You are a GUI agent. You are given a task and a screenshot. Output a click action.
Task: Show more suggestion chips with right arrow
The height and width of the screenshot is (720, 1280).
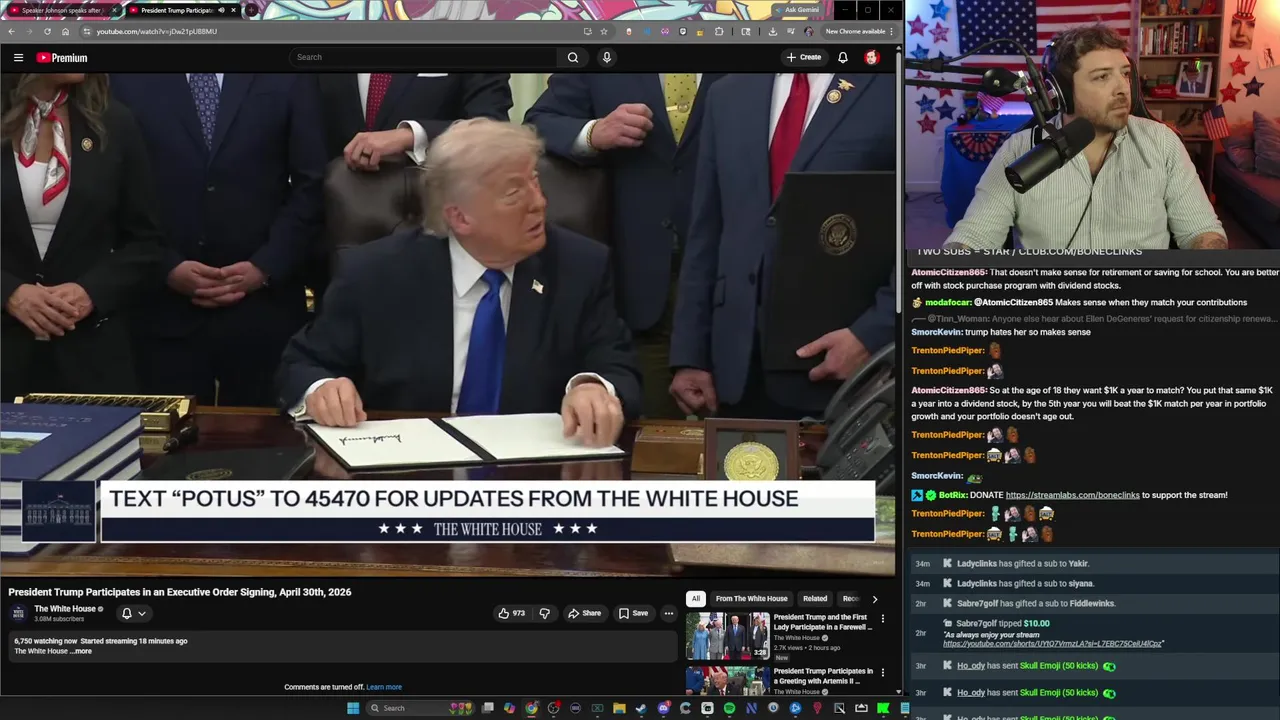(x=875, y=599)
